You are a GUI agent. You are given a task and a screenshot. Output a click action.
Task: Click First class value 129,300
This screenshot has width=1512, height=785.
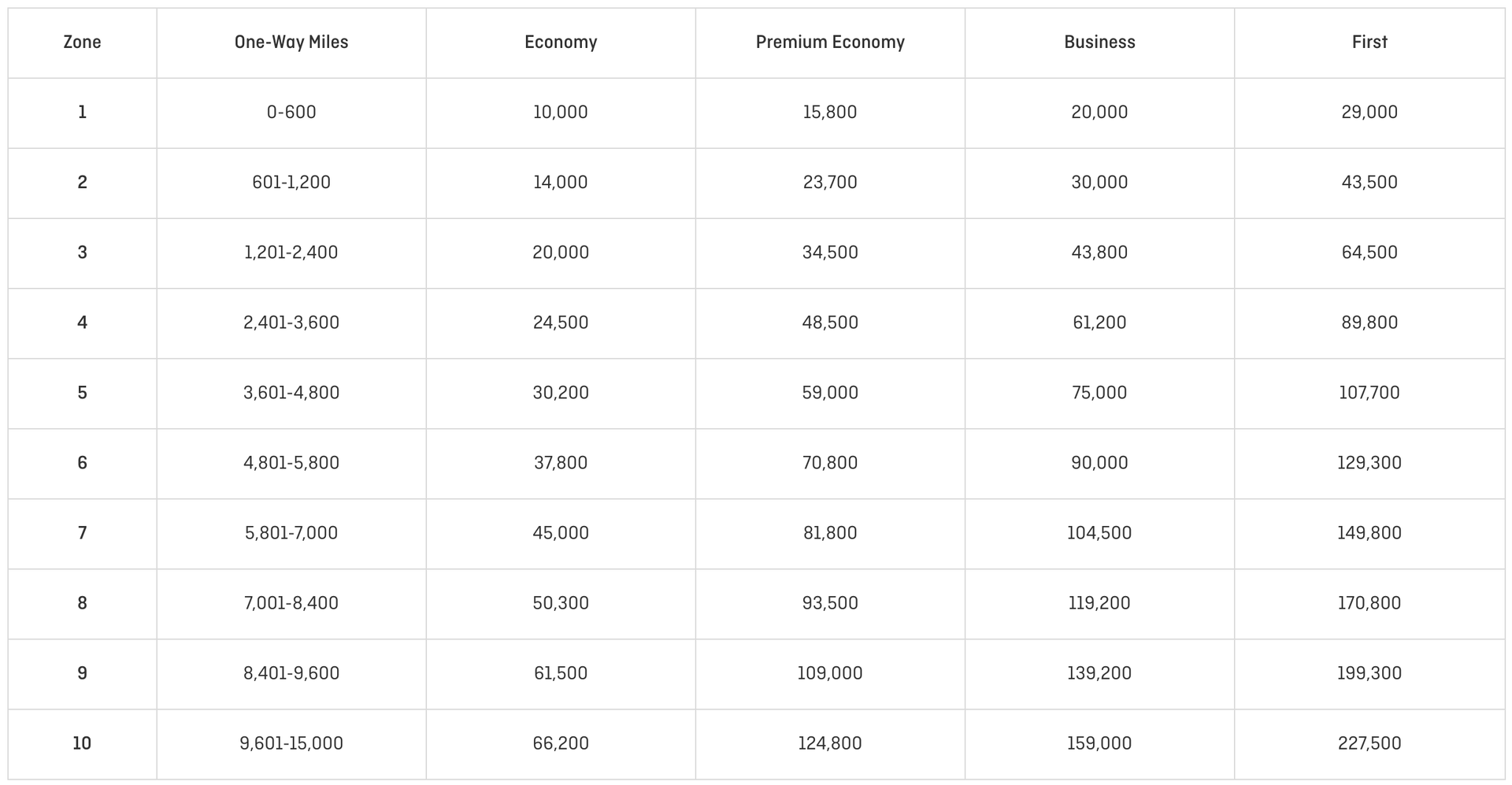pos(1369,463)
